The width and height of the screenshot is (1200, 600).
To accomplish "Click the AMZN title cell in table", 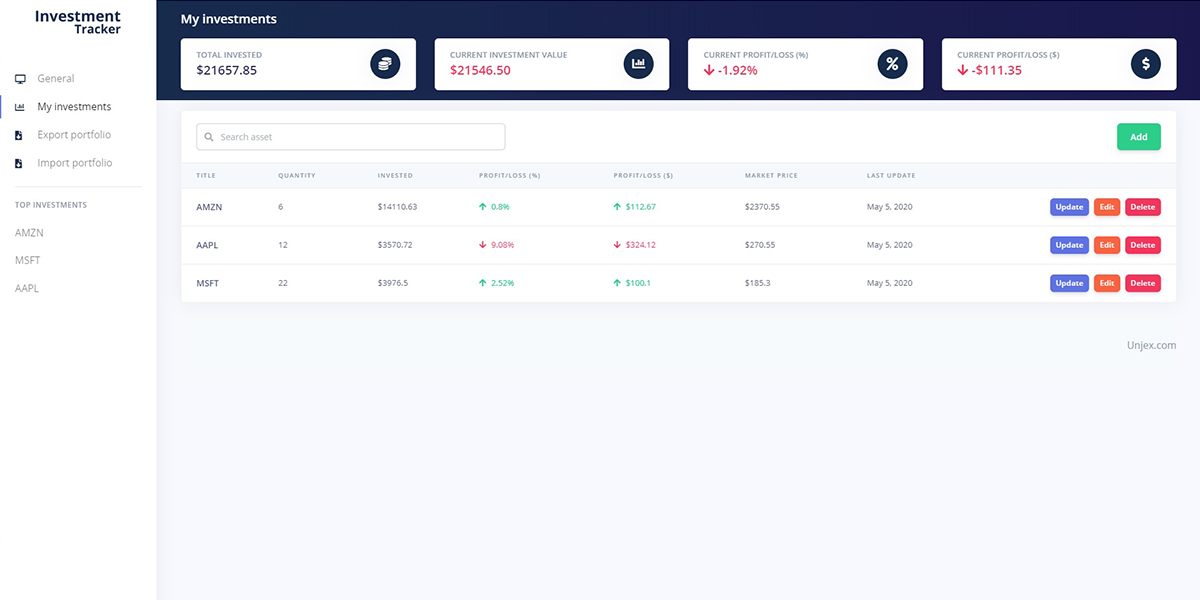I will coord(207,207).
